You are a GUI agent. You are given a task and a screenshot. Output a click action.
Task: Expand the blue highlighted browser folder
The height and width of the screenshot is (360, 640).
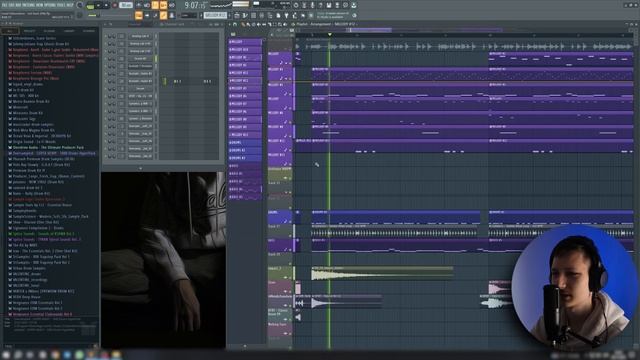tap(52, 153)
